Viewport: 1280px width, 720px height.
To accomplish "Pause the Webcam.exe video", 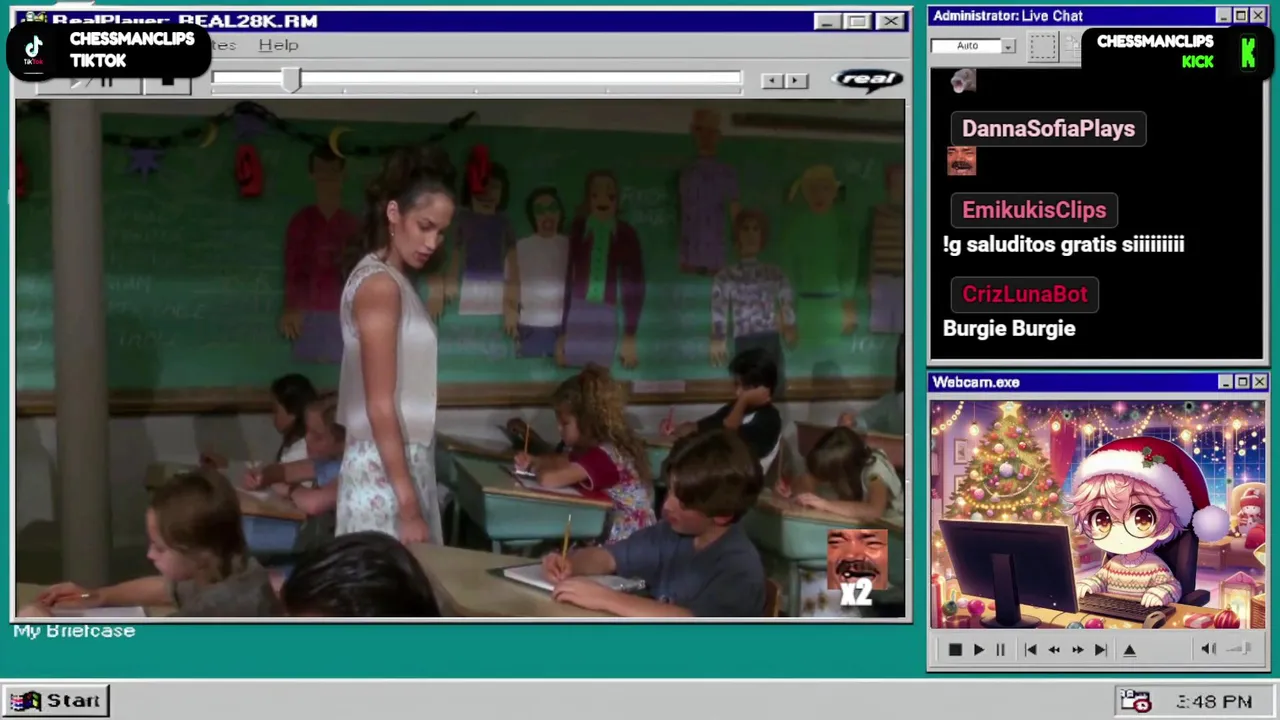I will tap(1000, 650).
